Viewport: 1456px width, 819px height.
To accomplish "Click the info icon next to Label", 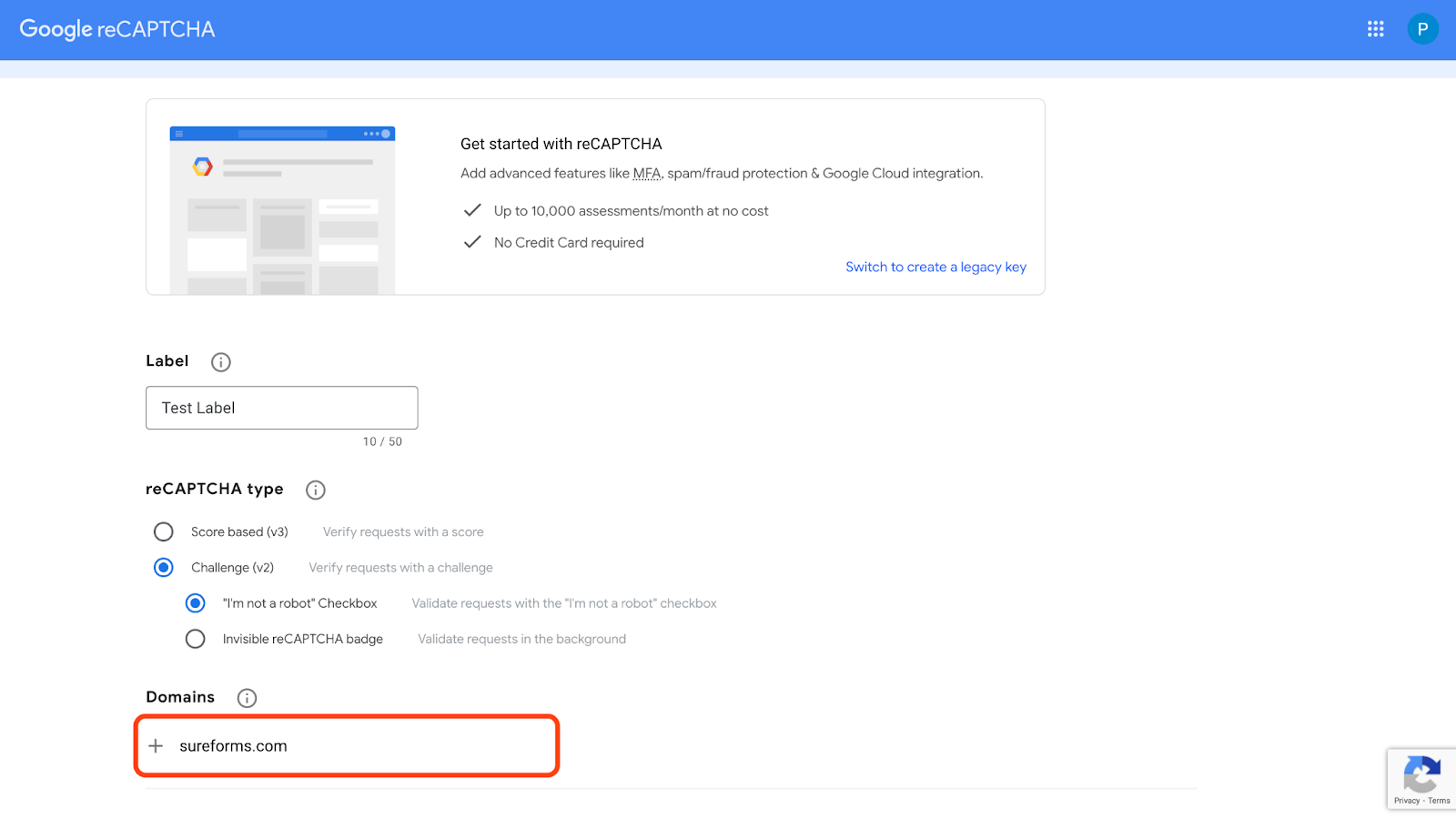I will (x=219, y=361).
